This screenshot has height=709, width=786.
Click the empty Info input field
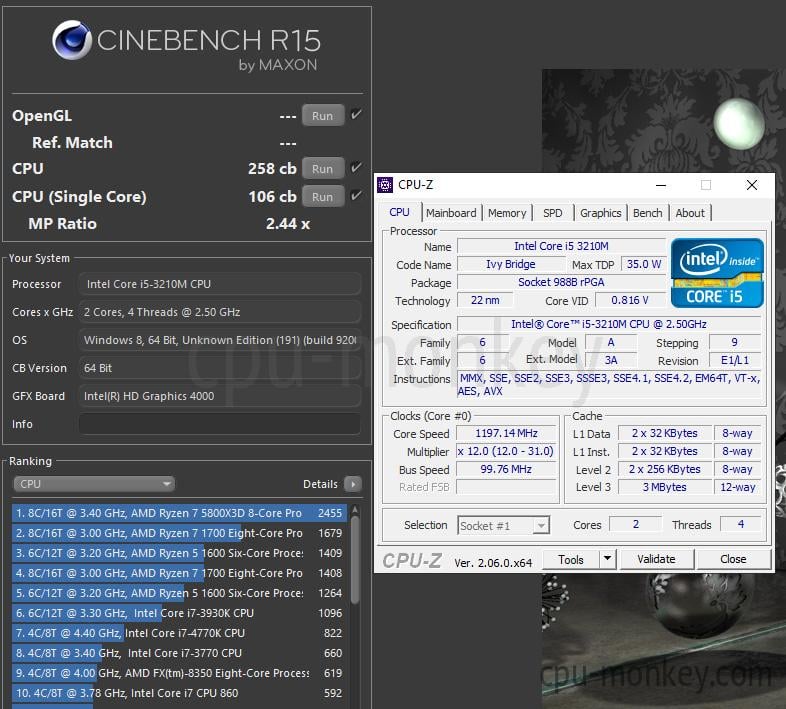(220, 424)
